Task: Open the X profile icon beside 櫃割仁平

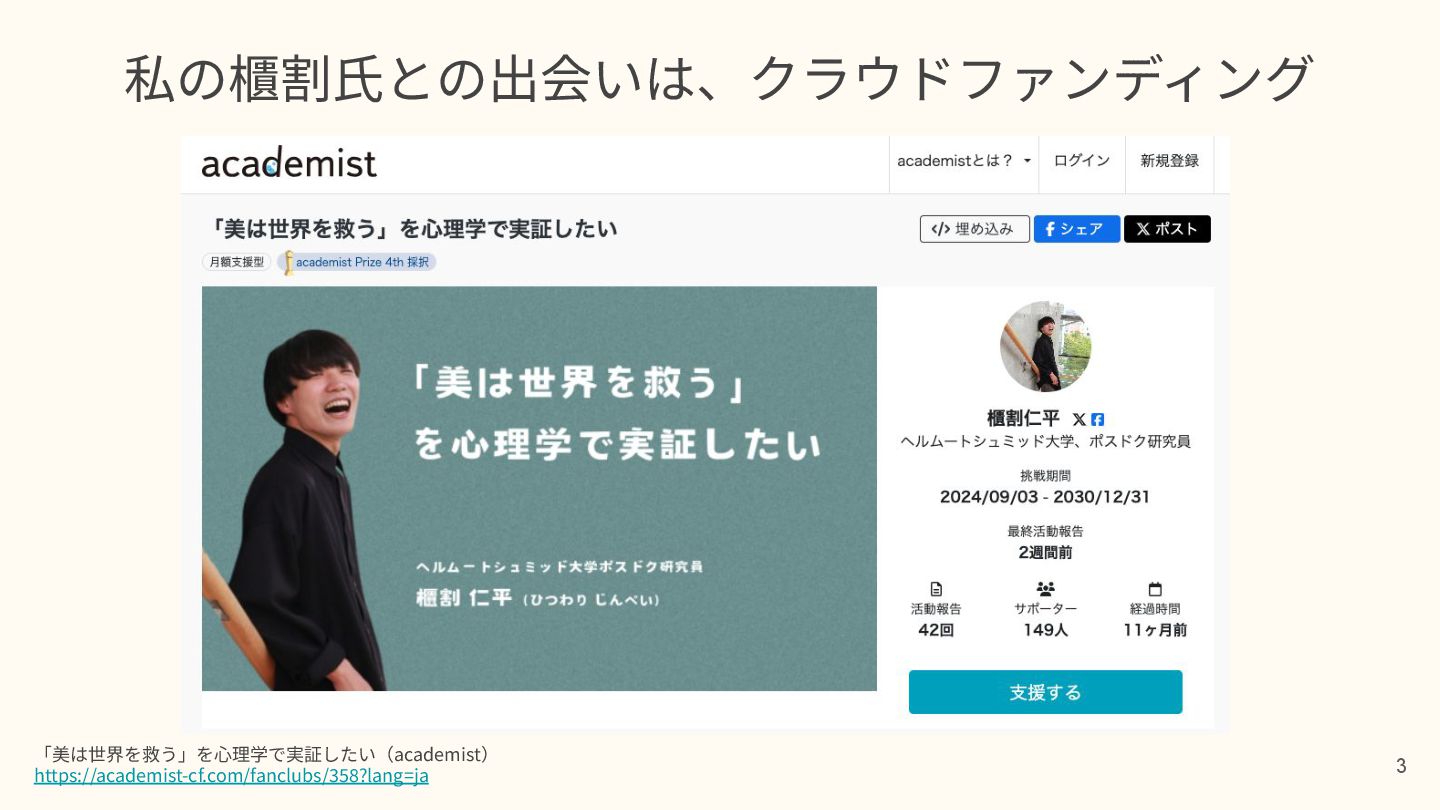Action: 1079,419
